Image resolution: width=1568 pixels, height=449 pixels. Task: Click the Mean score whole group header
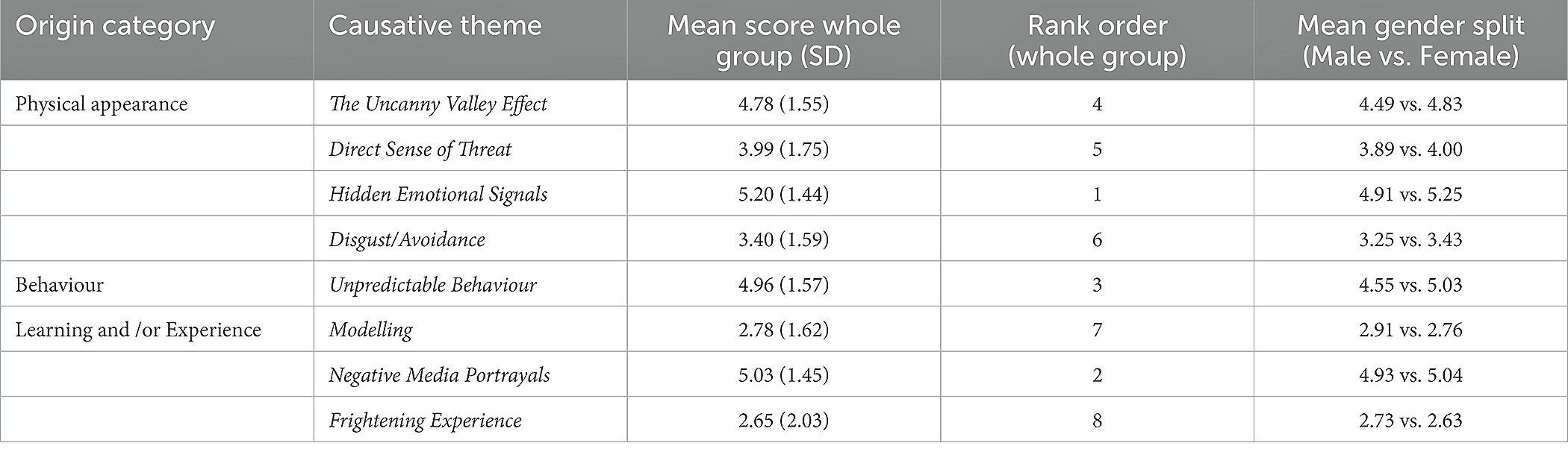tap(783, 41)
